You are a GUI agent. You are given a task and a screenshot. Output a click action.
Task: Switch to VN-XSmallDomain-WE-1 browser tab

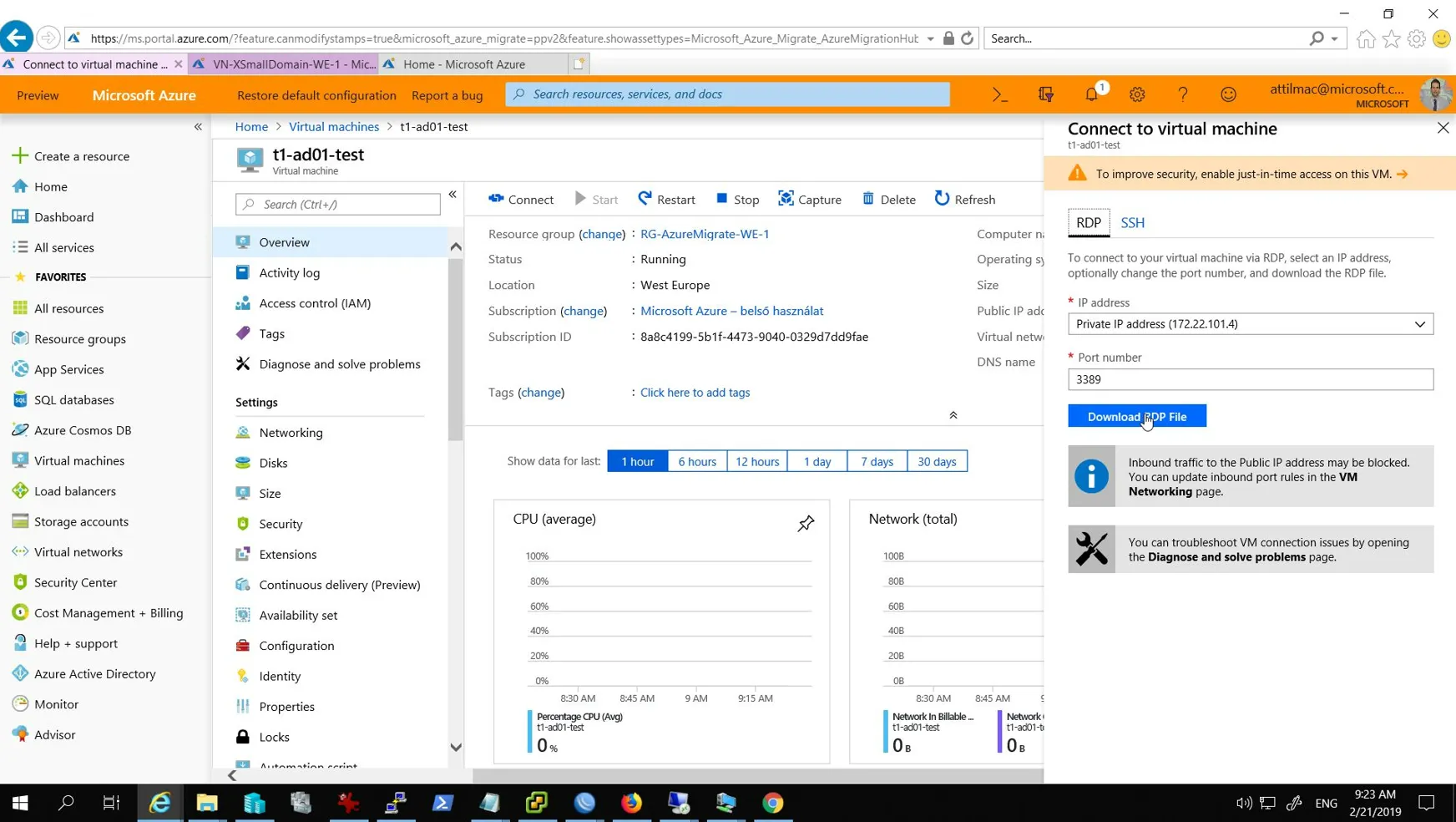[285, 64]
